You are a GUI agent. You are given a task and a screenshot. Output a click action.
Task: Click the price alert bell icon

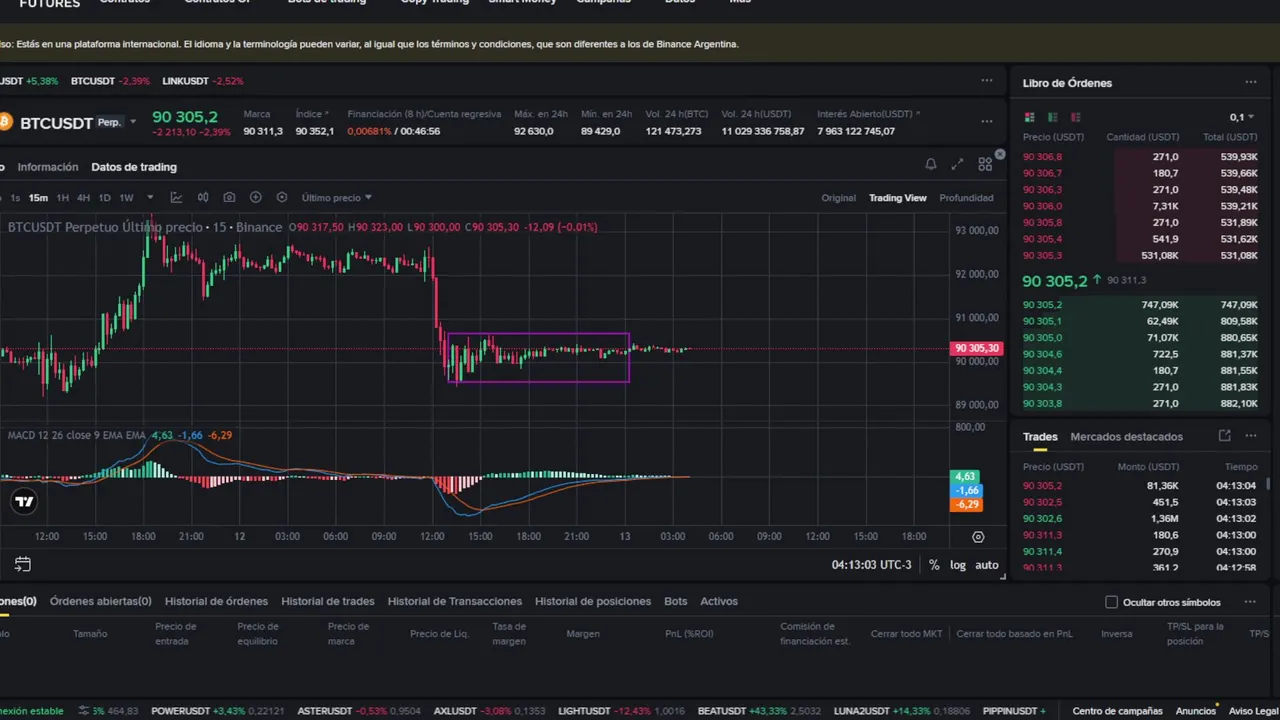[931, 164]
